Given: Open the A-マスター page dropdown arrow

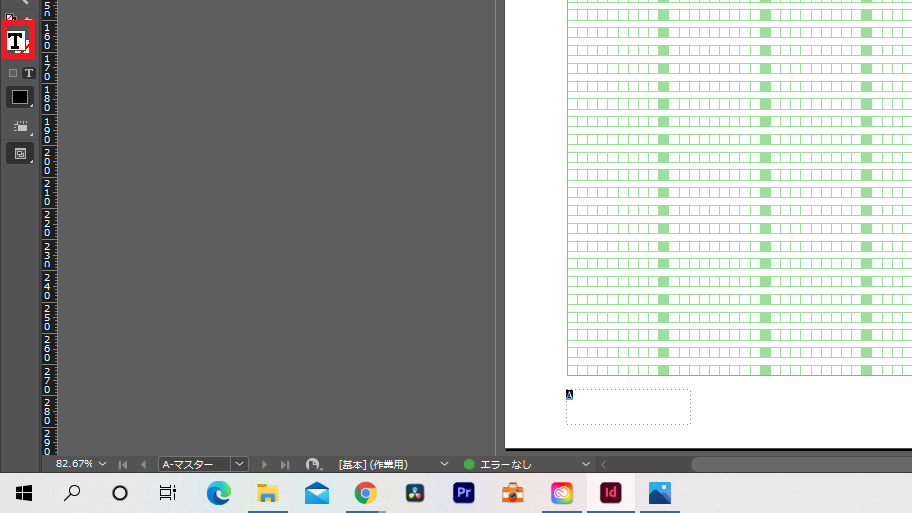Looking at the screenshot, I should [239, 465].
